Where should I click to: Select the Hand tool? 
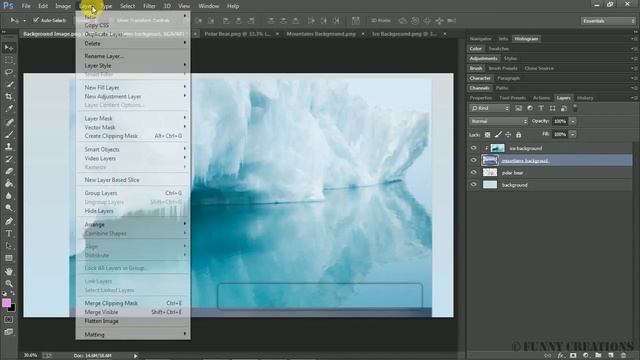[9, 271]
